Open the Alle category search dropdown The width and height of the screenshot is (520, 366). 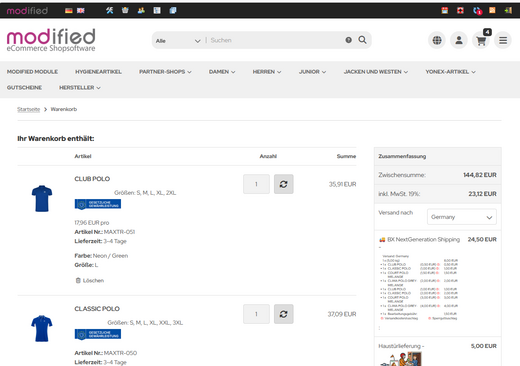click(178, 41)
